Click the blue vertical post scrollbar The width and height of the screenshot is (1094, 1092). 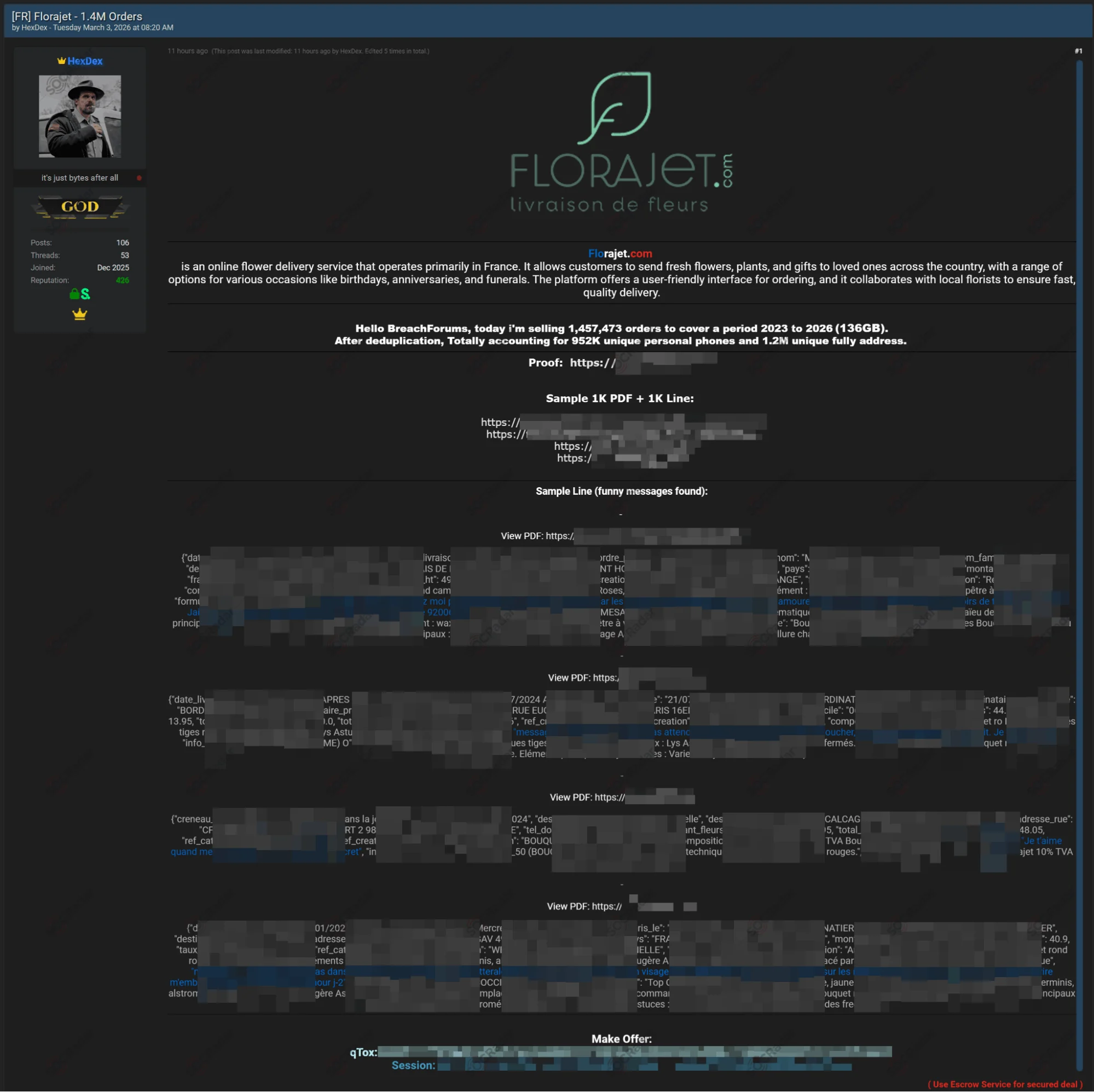click(1079, 567)
